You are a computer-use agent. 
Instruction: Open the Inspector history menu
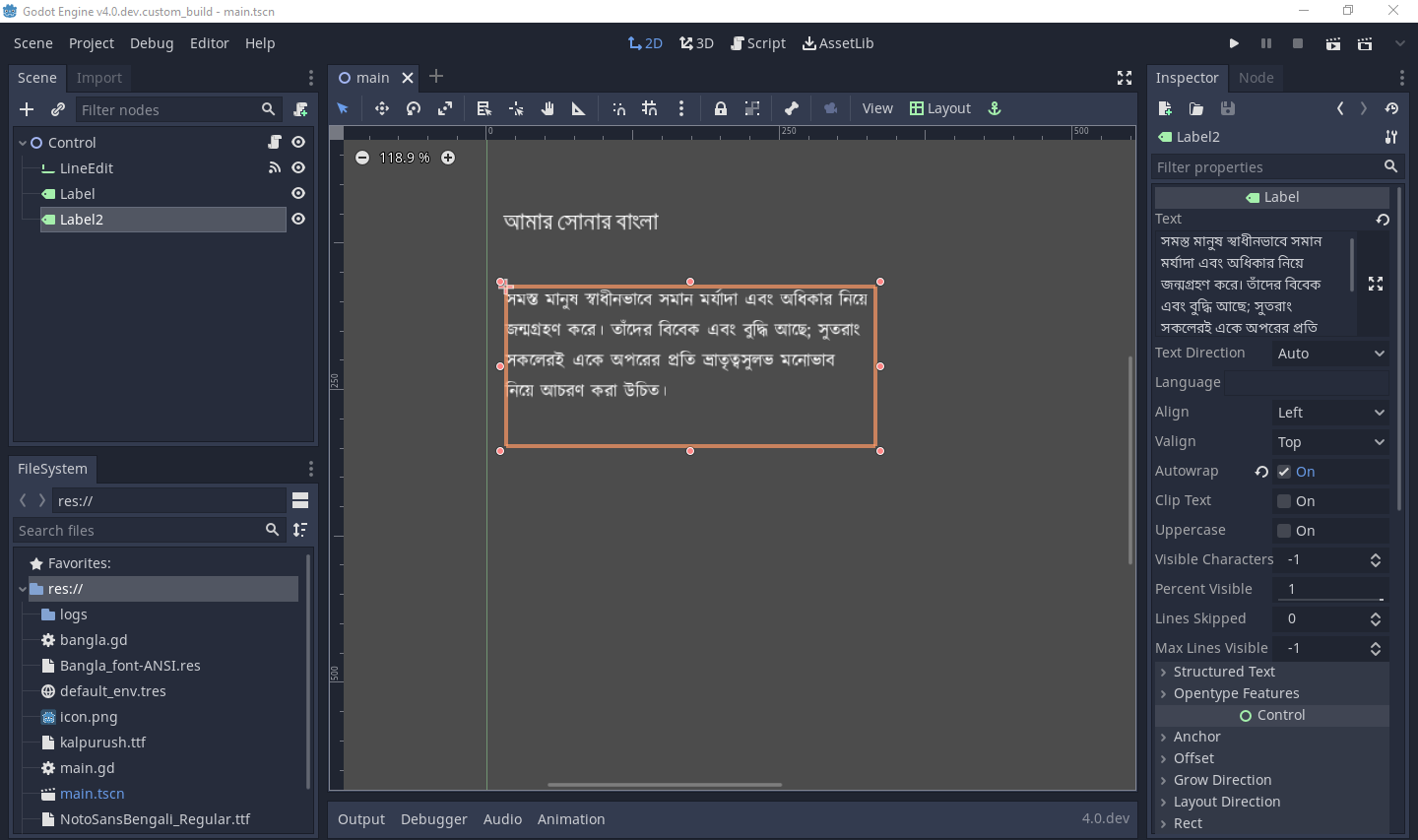[1391, 108]
